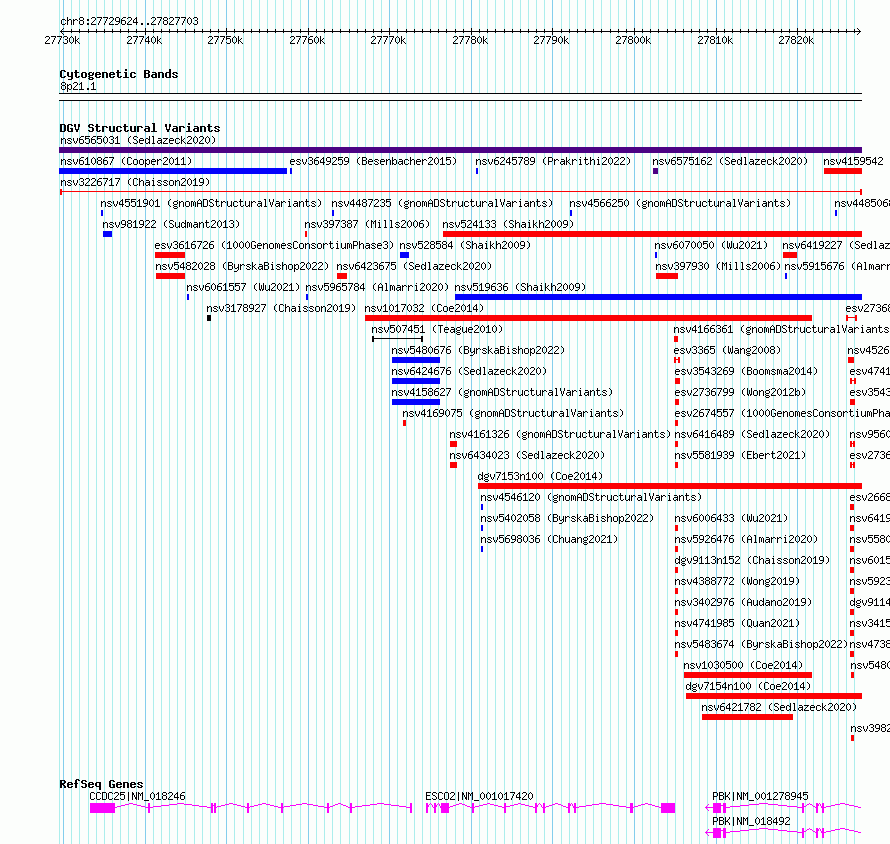Click the nsv6565031 (Sedlazeck2020) variant label
The width and height of the screenshot is (890, 844).
(x=138, y=140)
